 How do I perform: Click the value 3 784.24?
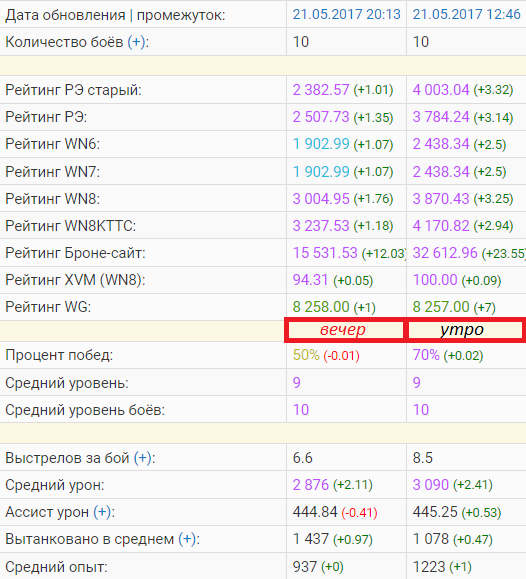coord(441,117)
